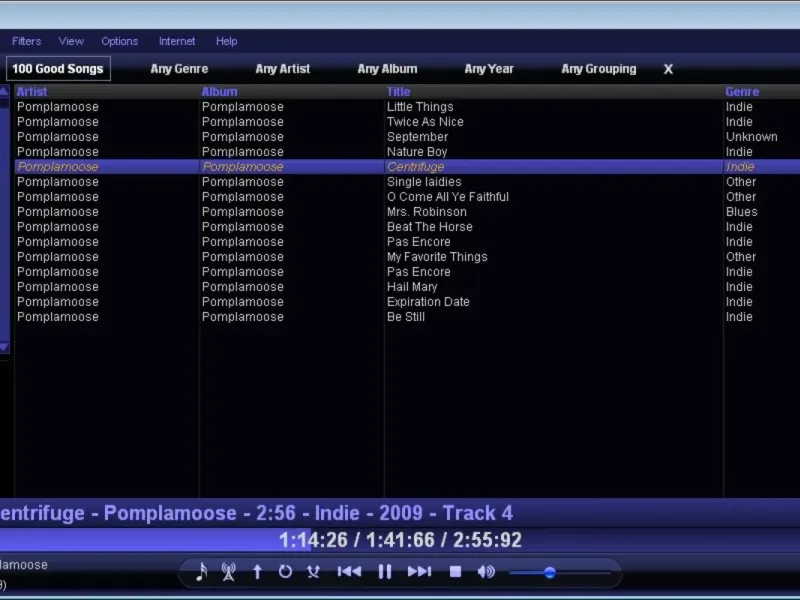This screenshot has width=800, height=600.
Task: Click the list scrollbar up arrow
Action: pyautogui.click(x=4, y=92)
